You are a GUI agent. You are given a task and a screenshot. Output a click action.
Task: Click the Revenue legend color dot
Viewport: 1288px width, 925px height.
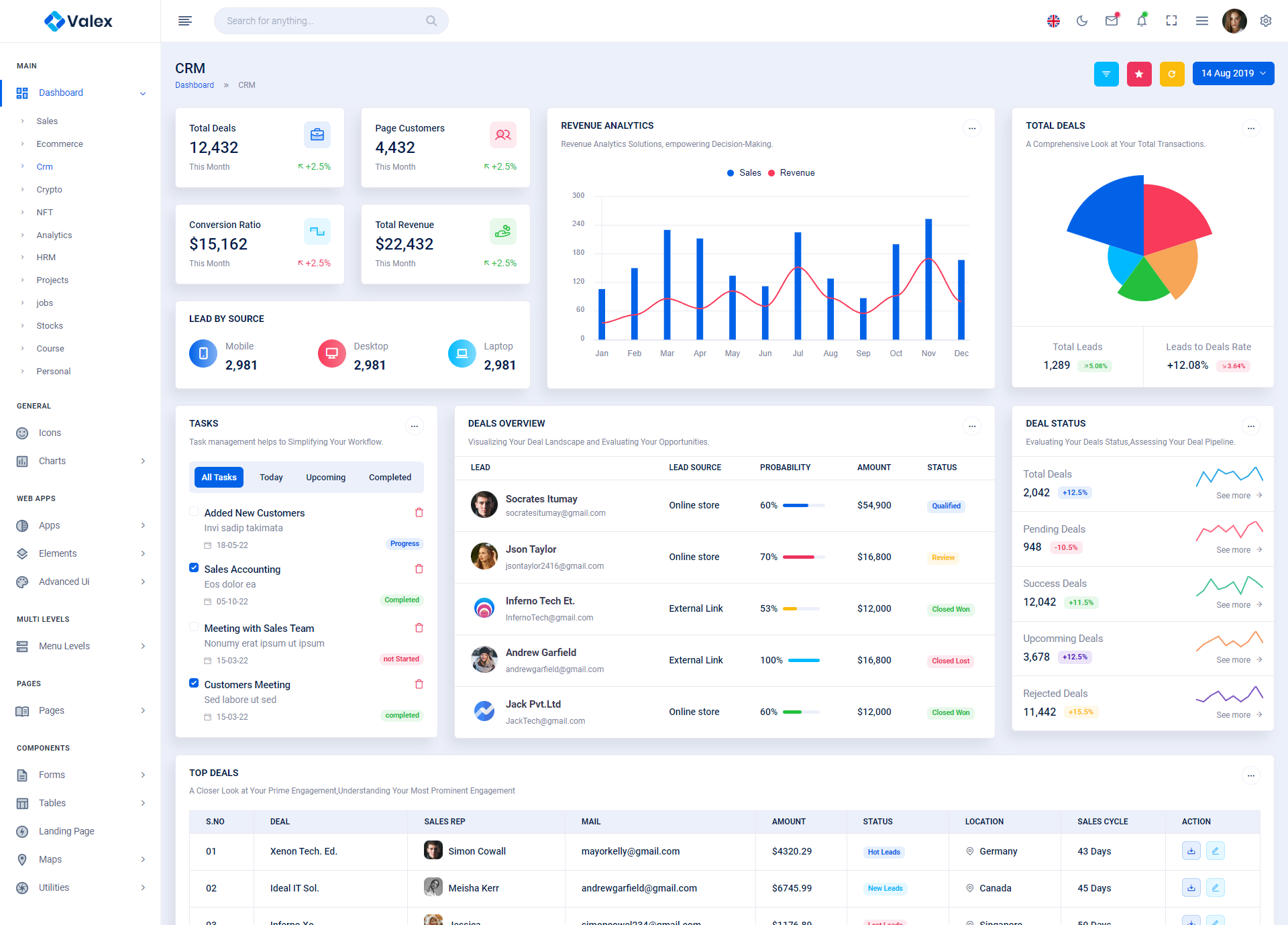point(771,173)
